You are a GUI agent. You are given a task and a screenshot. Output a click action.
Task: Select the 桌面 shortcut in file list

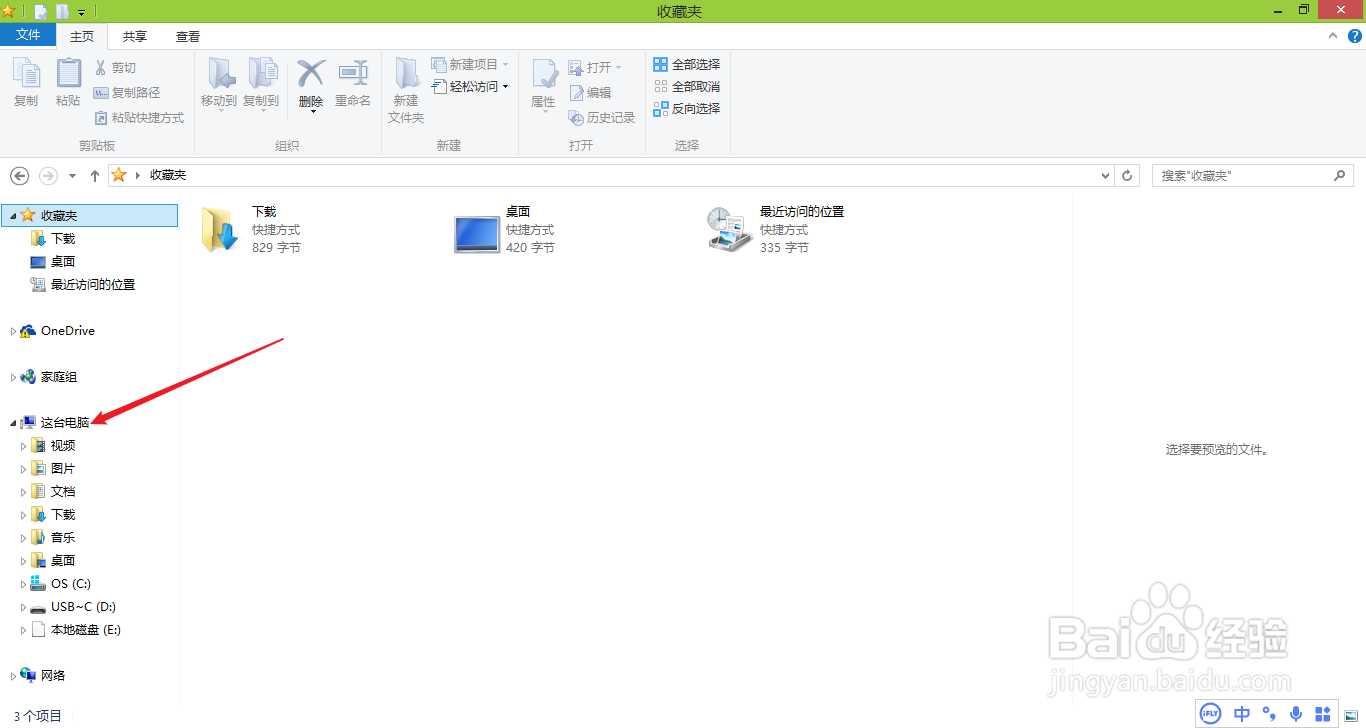click(x=505, y=230)
